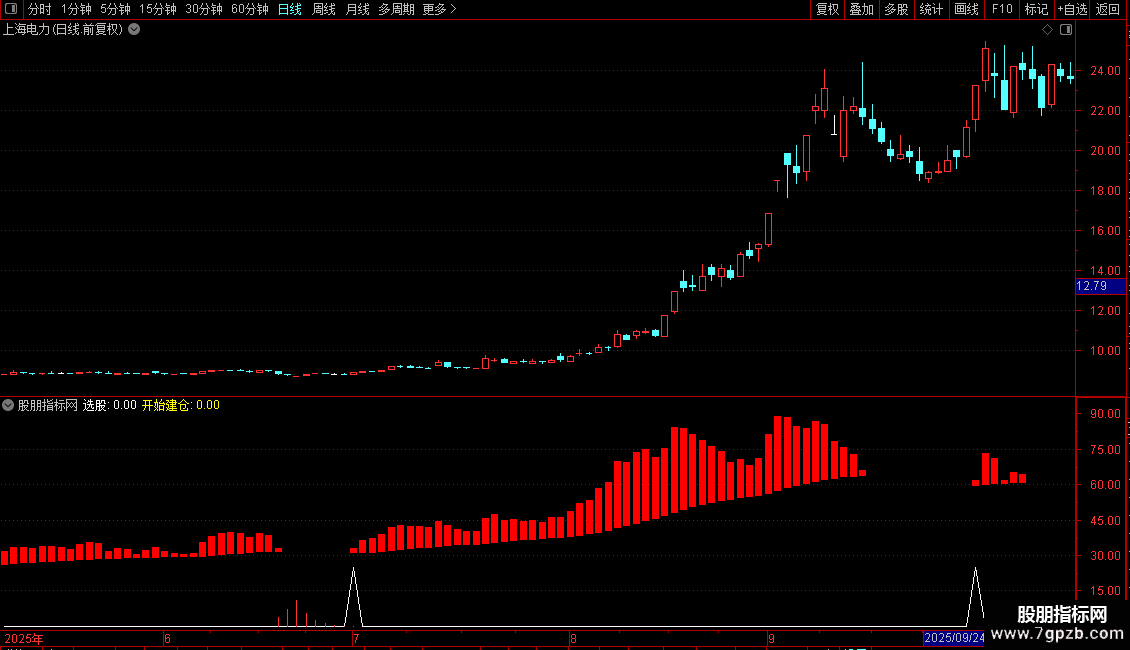Click the 上海电力(日线.前复权) chart title
This screenshot has width=1130, height=650.
[63, 30]
